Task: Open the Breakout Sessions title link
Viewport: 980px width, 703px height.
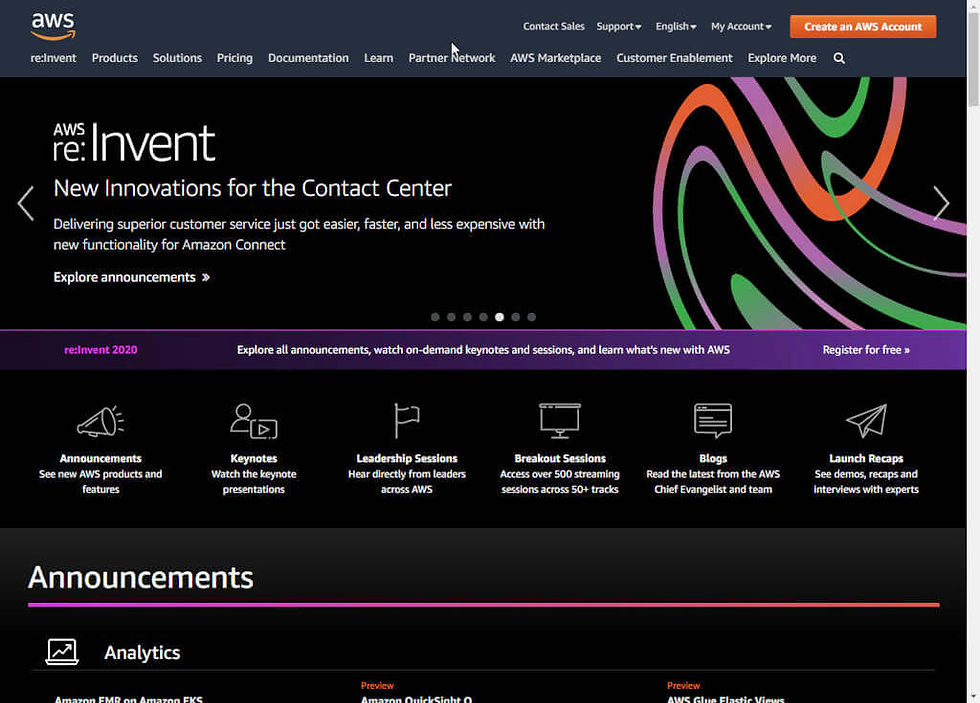Action: click(560, 458)
